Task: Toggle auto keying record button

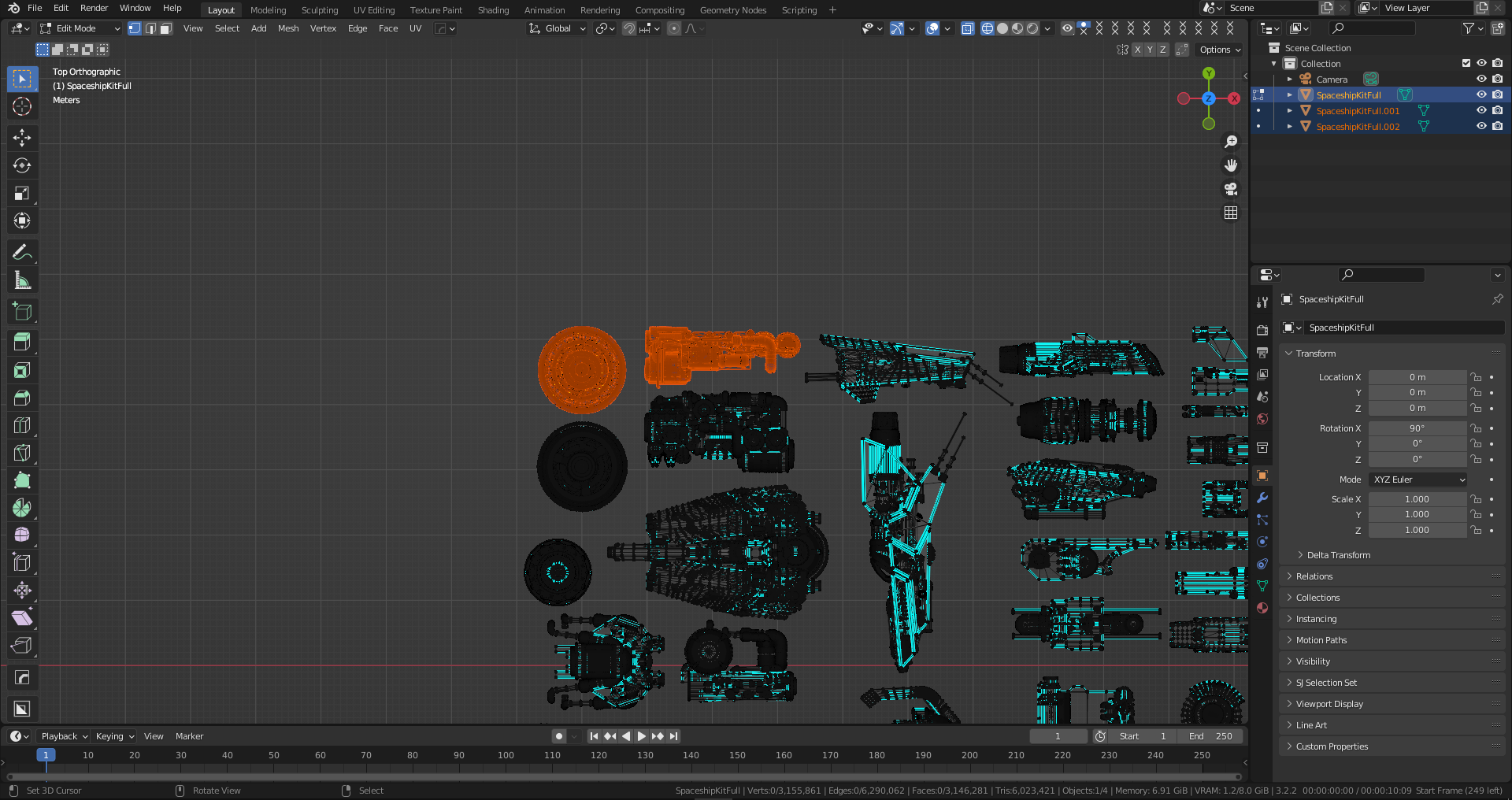Action: pos(559,736)
